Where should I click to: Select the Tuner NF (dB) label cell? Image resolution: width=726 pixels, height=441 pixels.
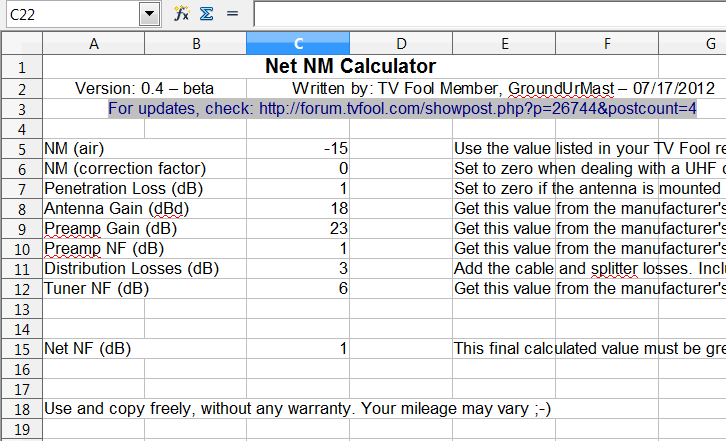click(x=94, y=288)
